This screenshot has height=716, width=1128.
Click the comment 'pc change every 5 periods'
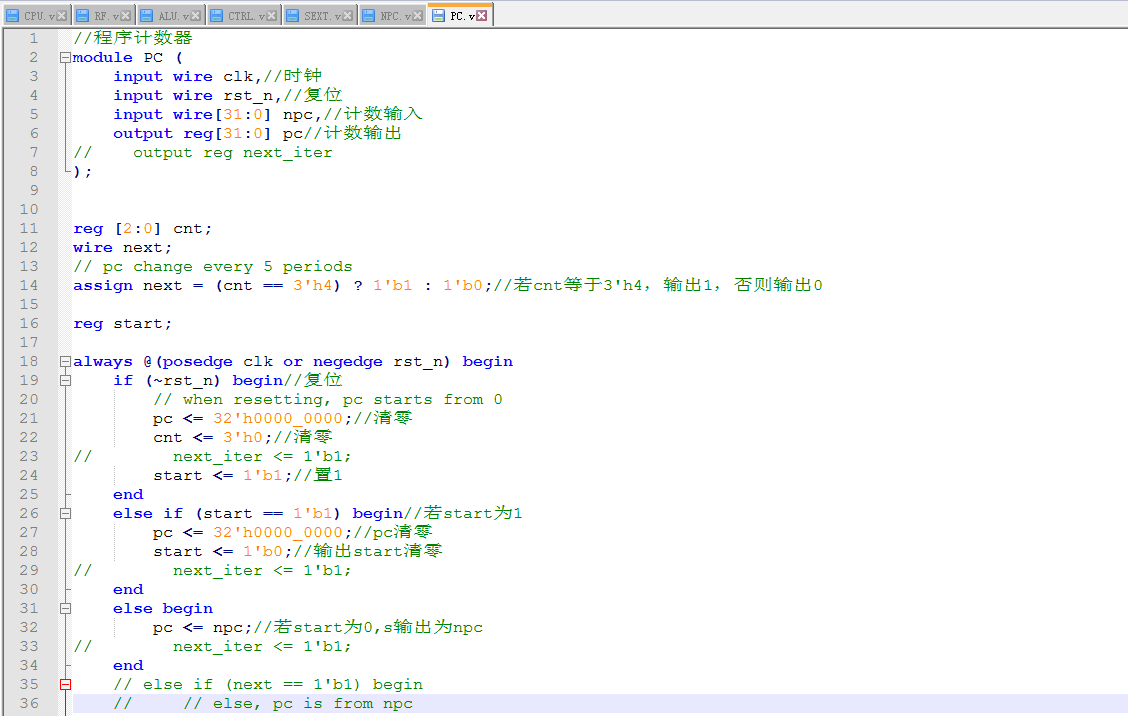[x=227, y=267]
